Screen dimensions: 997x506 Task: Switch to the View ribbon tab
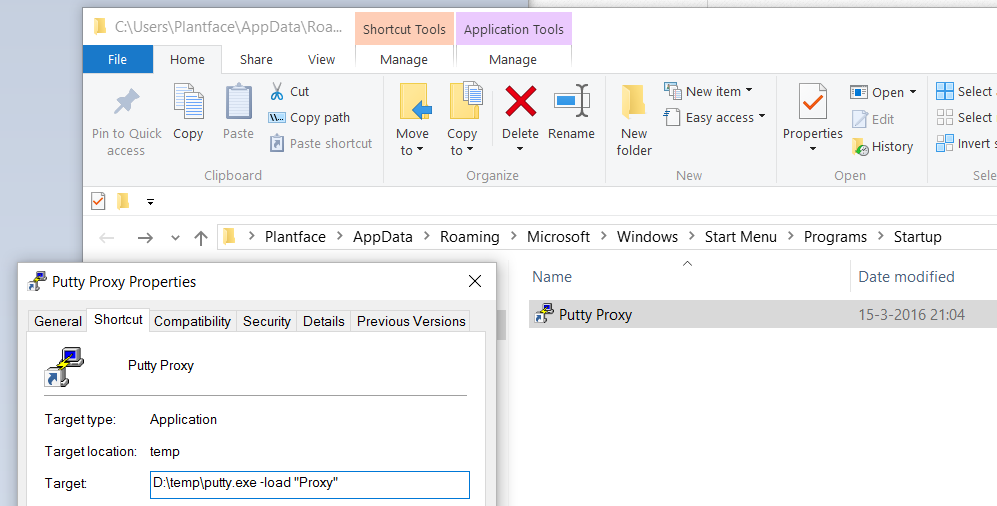321,59
